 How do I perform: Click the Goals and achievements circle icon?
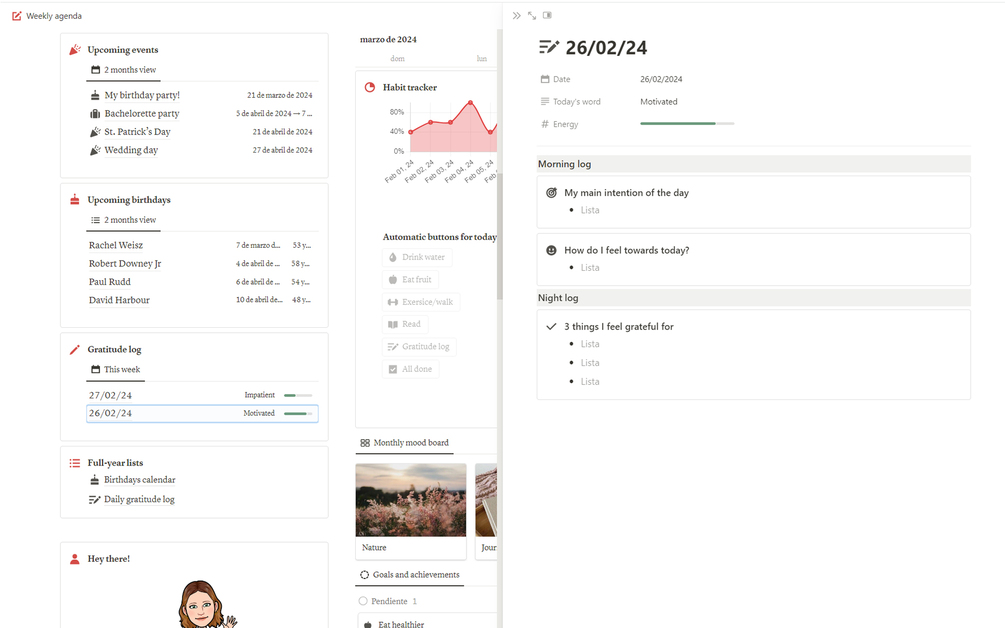coord(364,575)
